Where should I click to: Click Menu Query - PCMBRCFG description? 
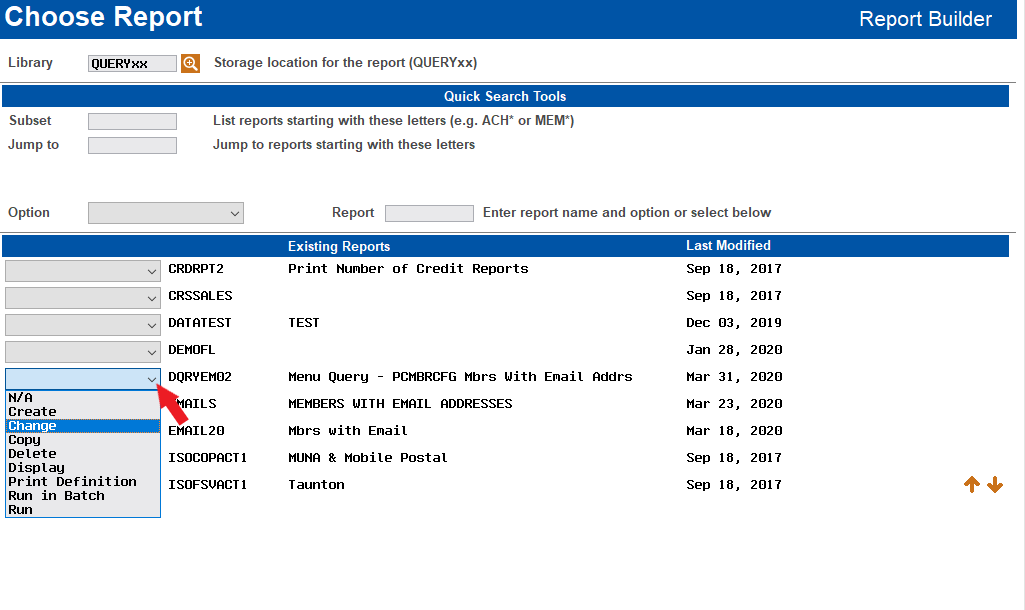[460, 377]
